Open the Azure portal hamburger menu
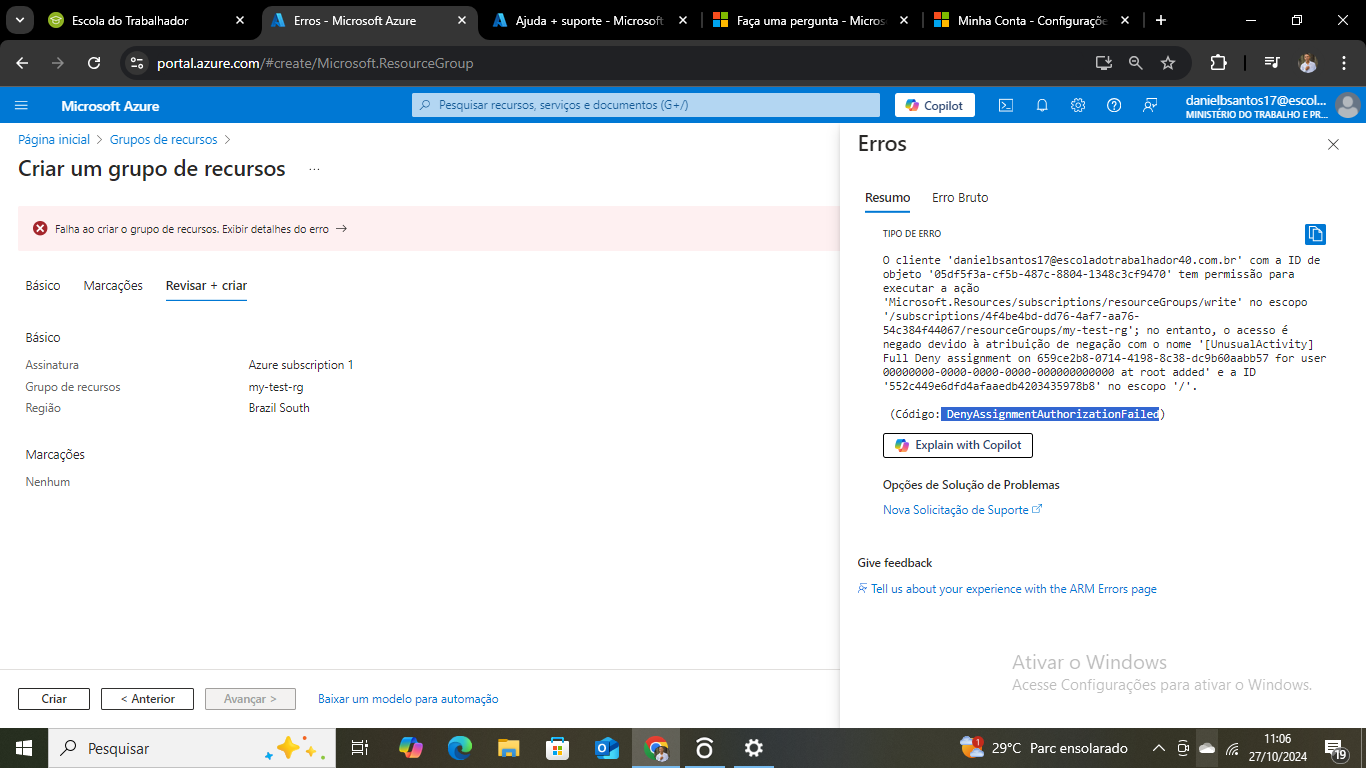This screenshot has width=1366, height=768. (21, 105)
